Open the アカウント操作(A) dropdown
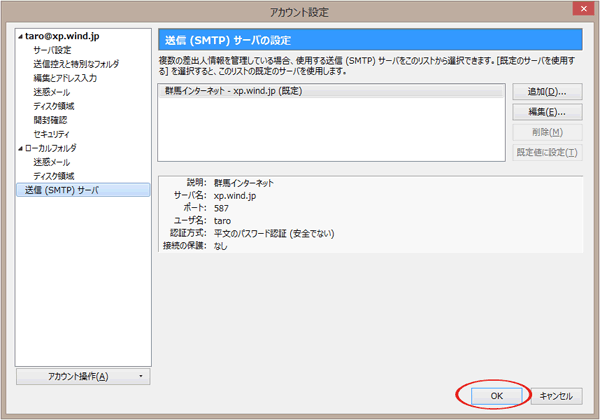Screen dimensions: 600x420 click(x=83, y=377)
